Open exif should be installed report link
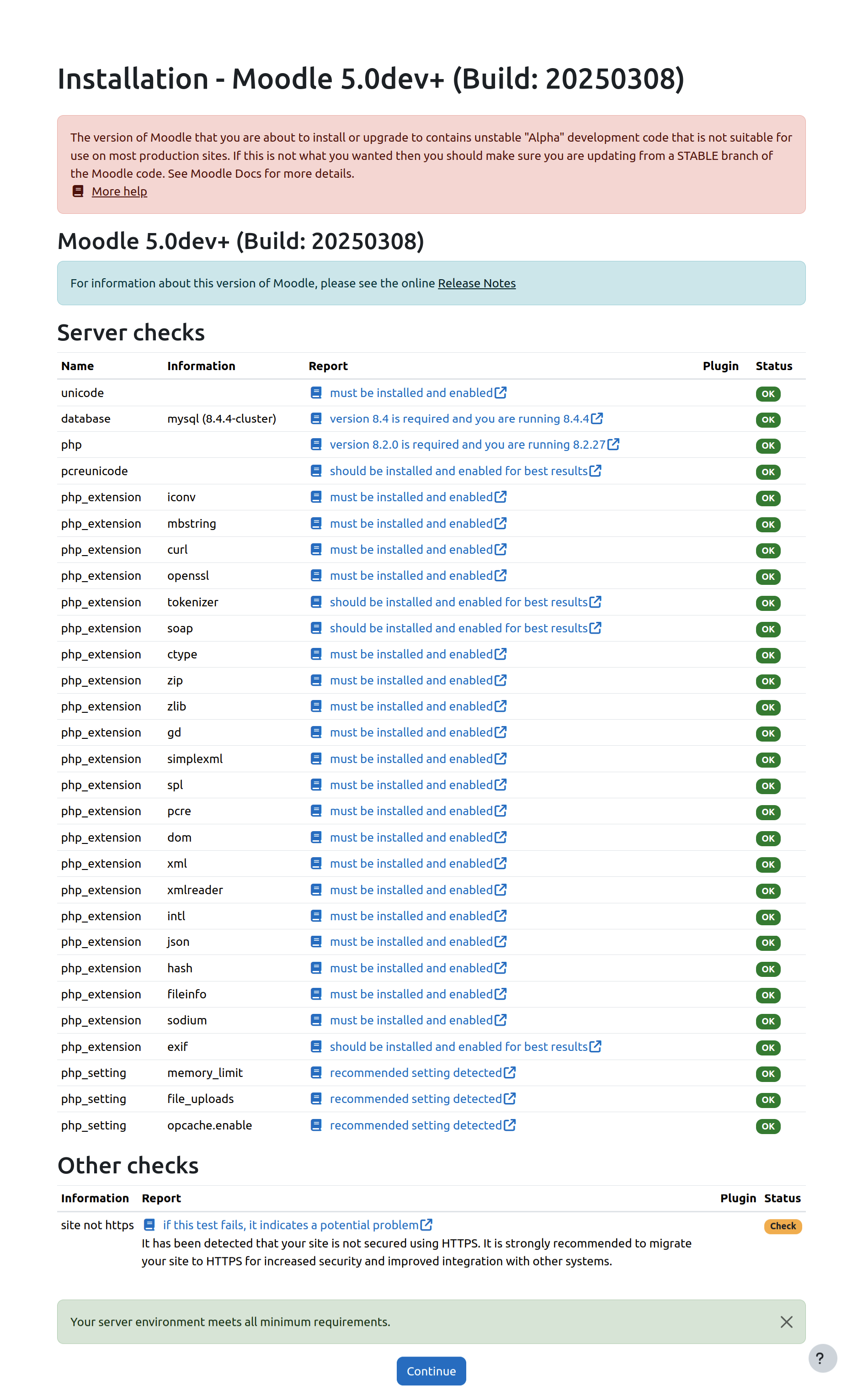Screen dimensions: 863x1400 pos(465,1047)
